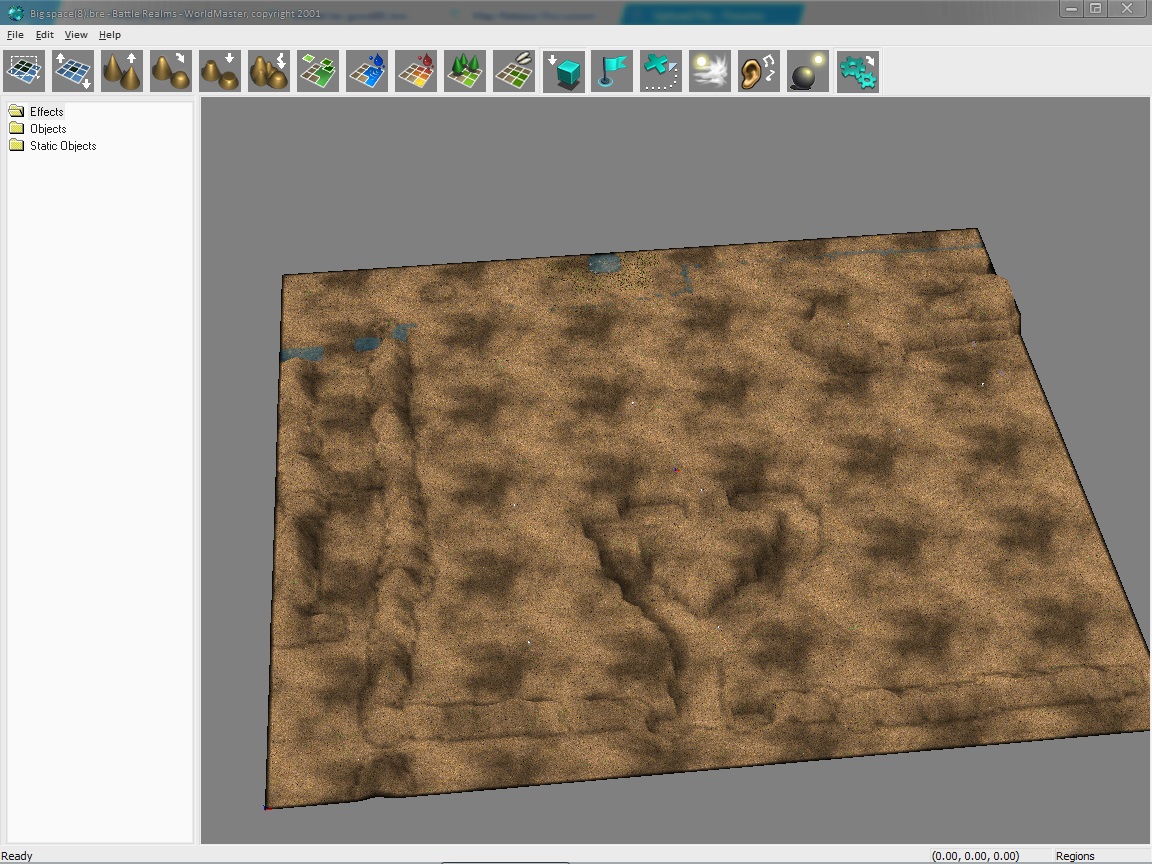The height and width of the screenshot is (864, 1152).
Task: Activate the place object cube tool
Action: coord(564,71)
